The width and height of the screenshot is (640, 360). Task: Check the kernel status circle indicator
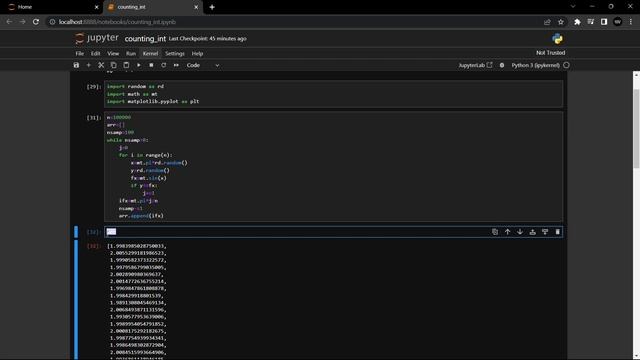(x=566, y=65)
